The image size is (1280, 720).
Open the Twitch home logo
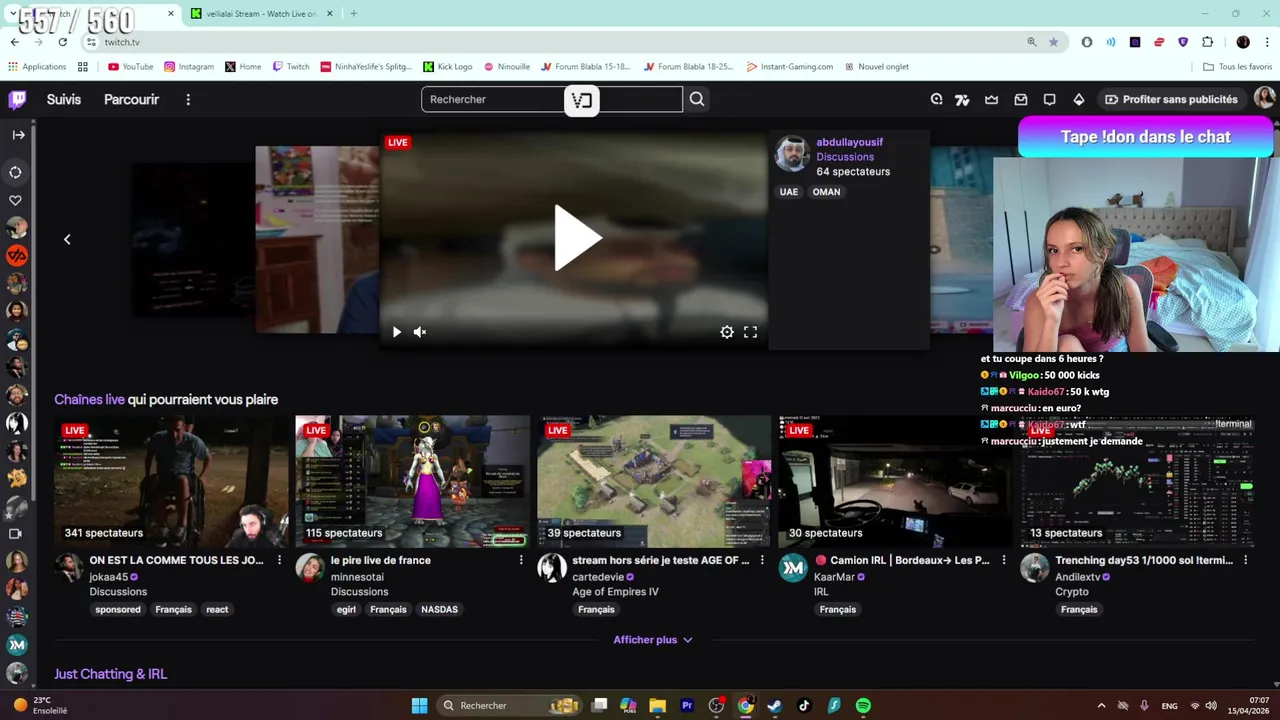[17, 99]
